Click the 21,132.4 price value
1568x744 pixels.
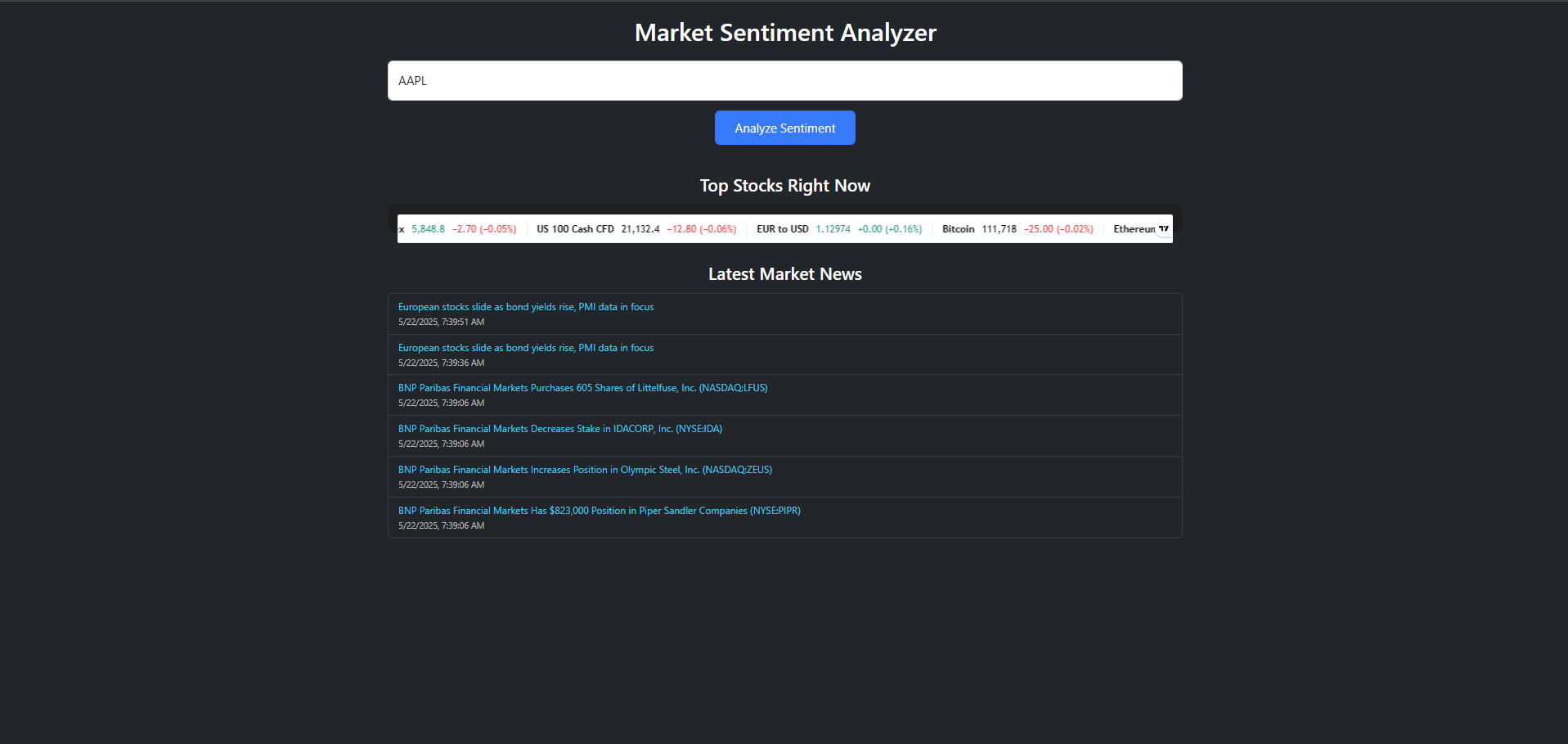(640, 229)
